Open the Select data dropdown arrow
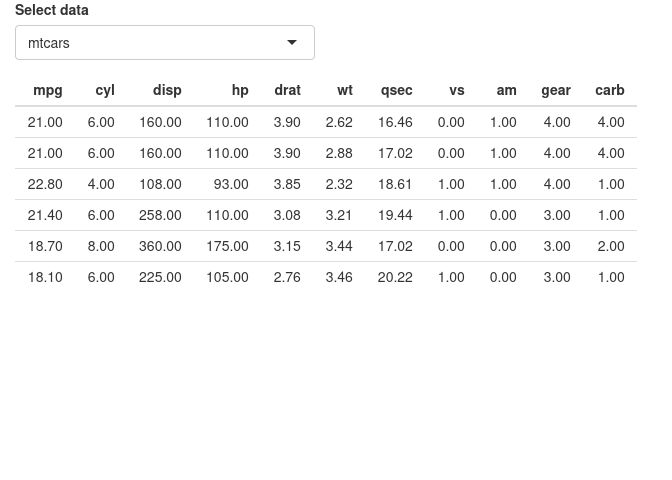Image resolution: width=672 pixels, height=480 pixels. pos(292,42)
